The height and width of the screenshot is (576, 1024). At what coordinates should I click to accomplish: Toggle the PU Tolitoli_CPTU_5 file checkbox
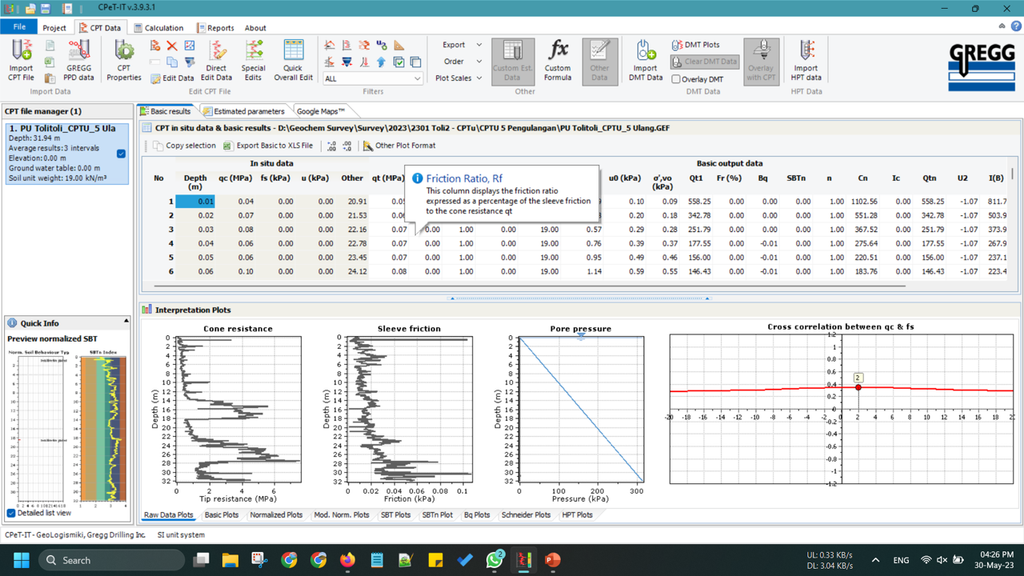[x=121, y=153]
